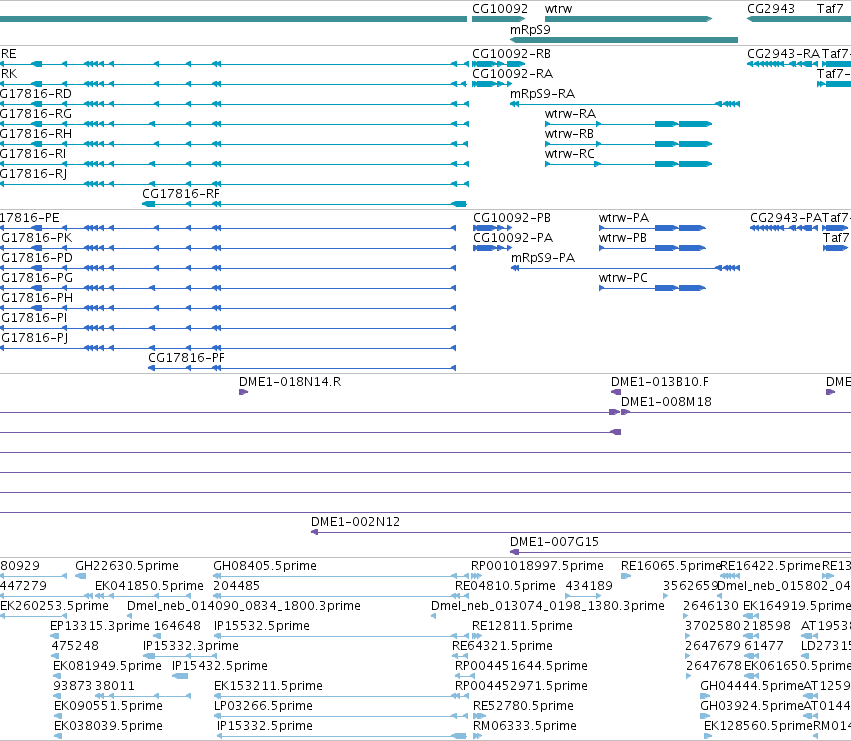Select the CG2943 gene label

coord(771,9)
